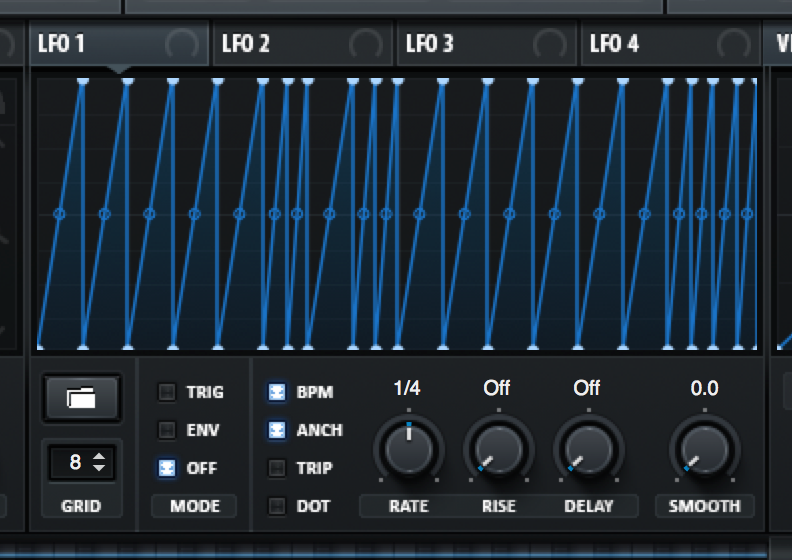This screenshot has height=560, width=792.
Task: Switch to the LFO 4 tab
Action: [x=671, y=44]
